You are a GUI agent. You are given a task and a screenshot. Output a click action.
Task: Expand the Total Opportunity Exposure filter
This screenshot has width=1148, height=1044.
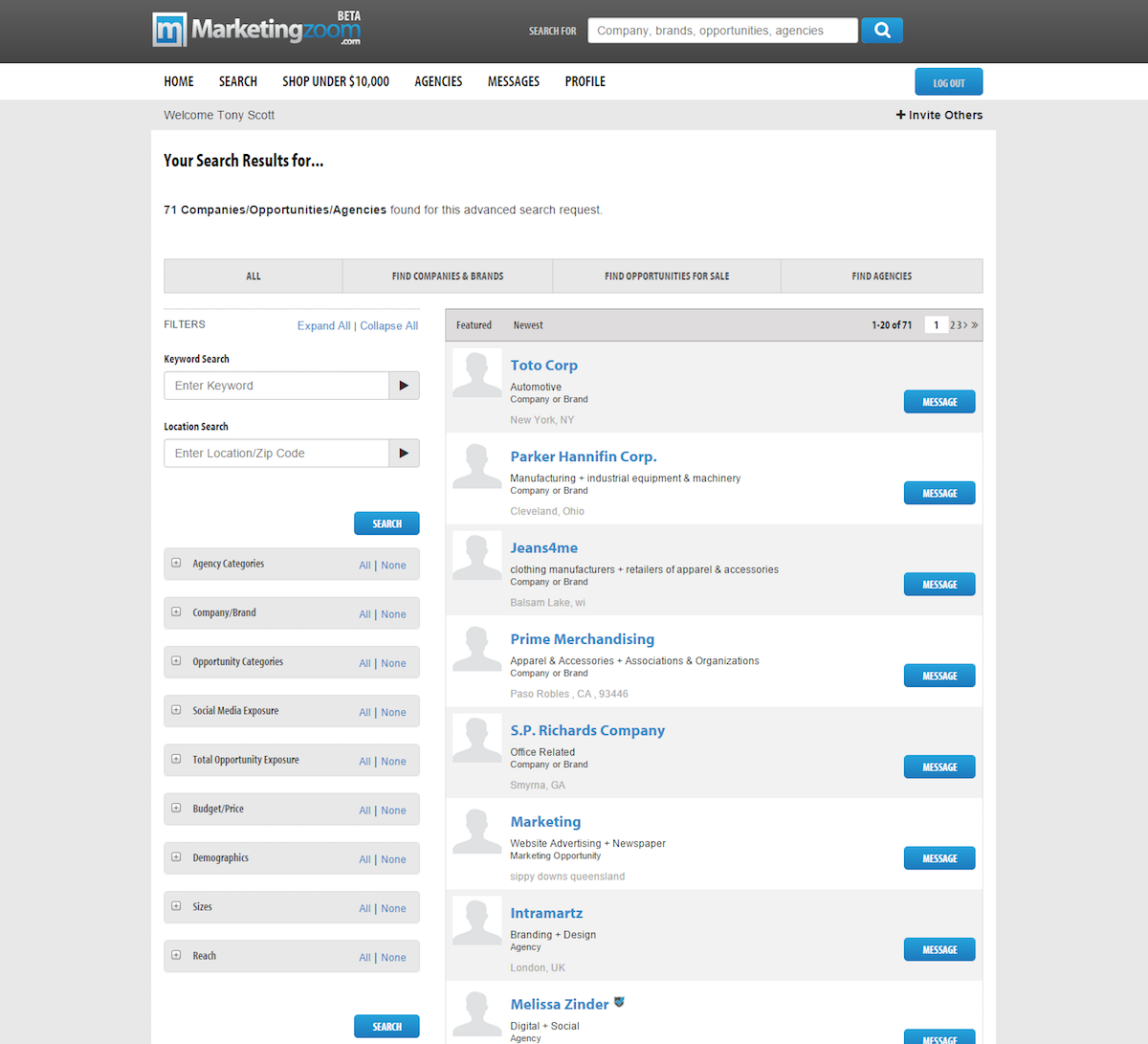[176, 760]
